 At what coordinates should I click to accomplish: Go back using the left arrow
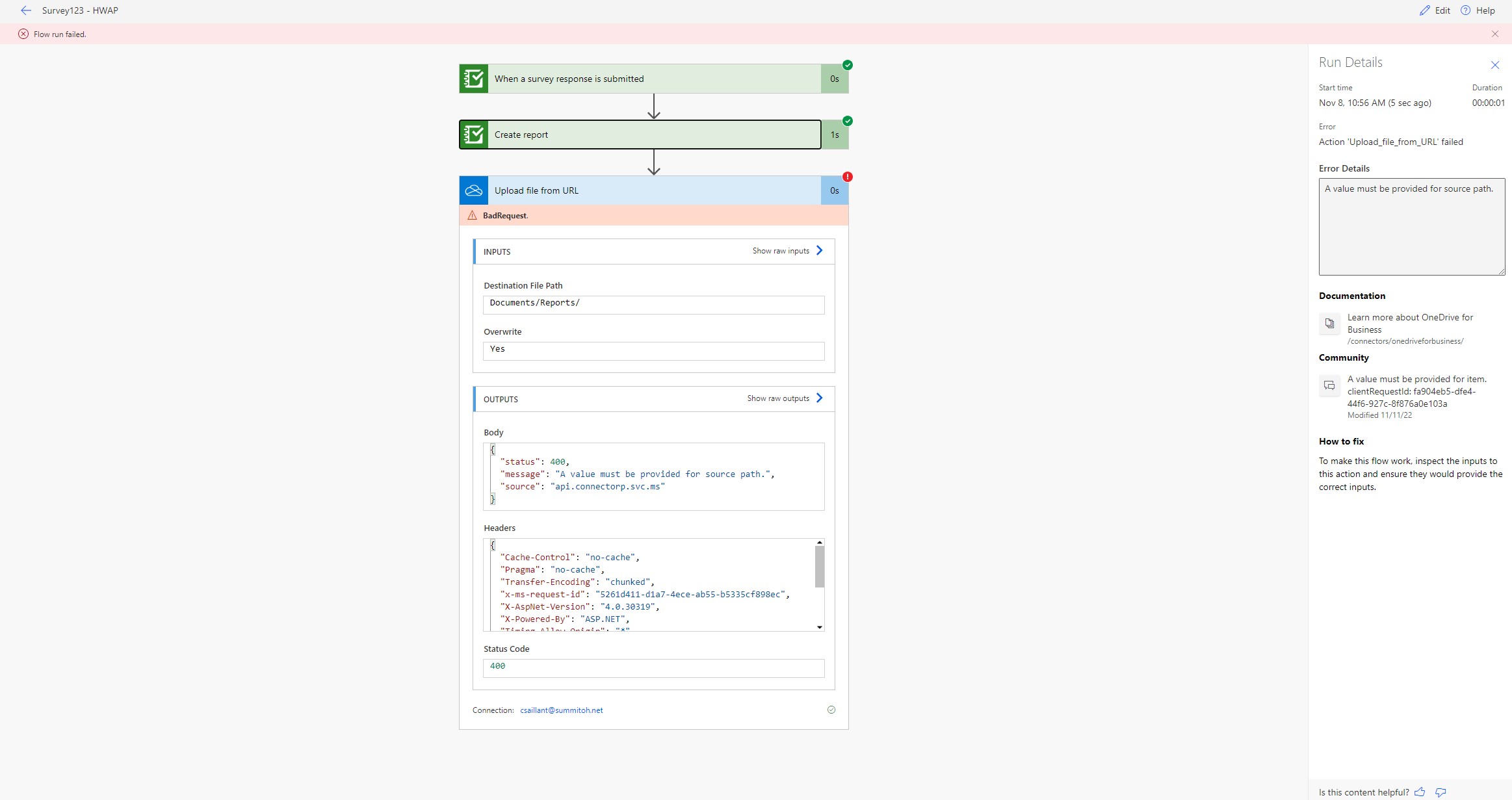point(26,10)
